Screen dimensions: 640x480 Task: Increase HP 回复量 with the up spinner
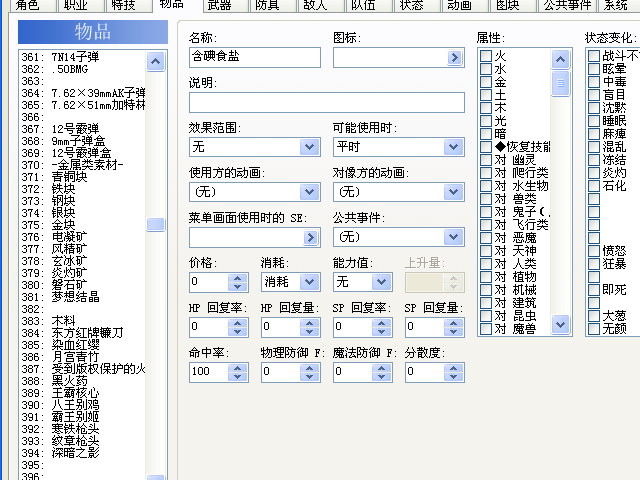[x=309, y=322]
